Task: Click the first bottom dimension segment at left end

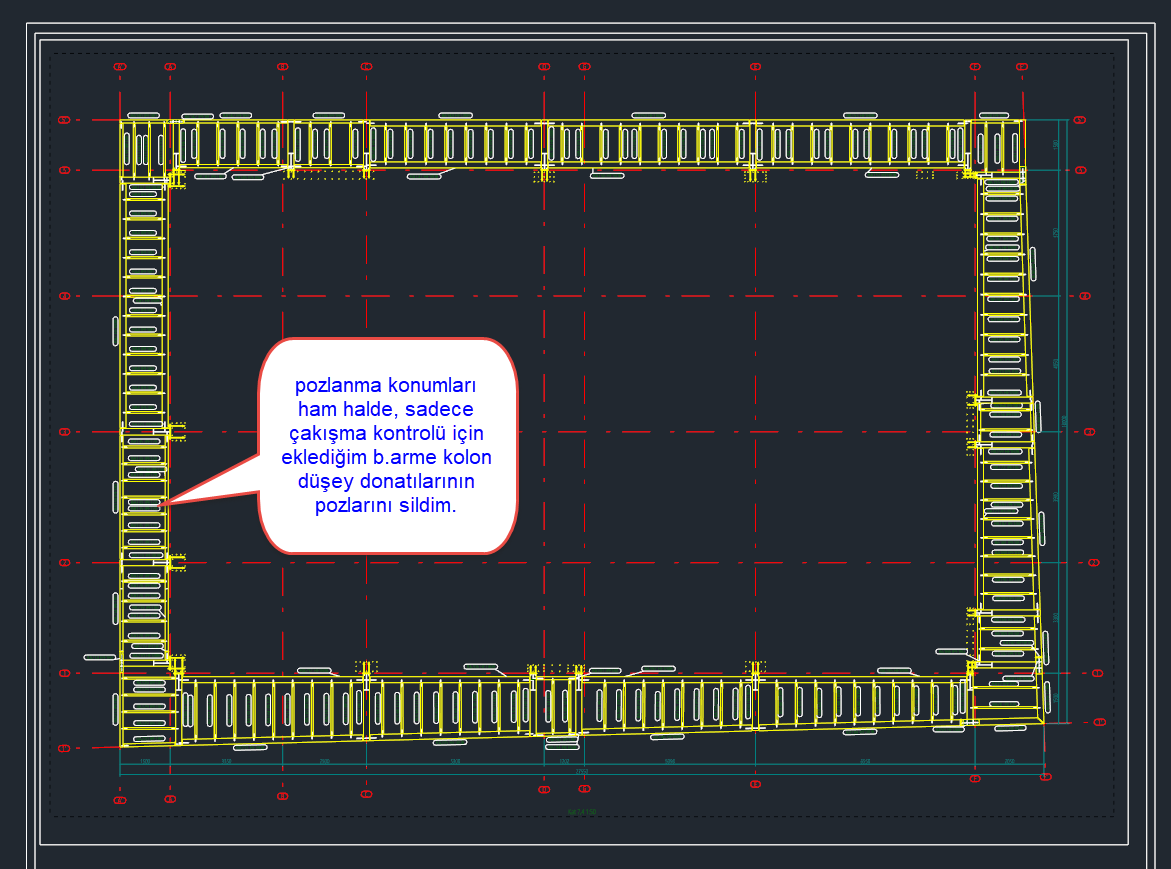Action: click(145, 762)
